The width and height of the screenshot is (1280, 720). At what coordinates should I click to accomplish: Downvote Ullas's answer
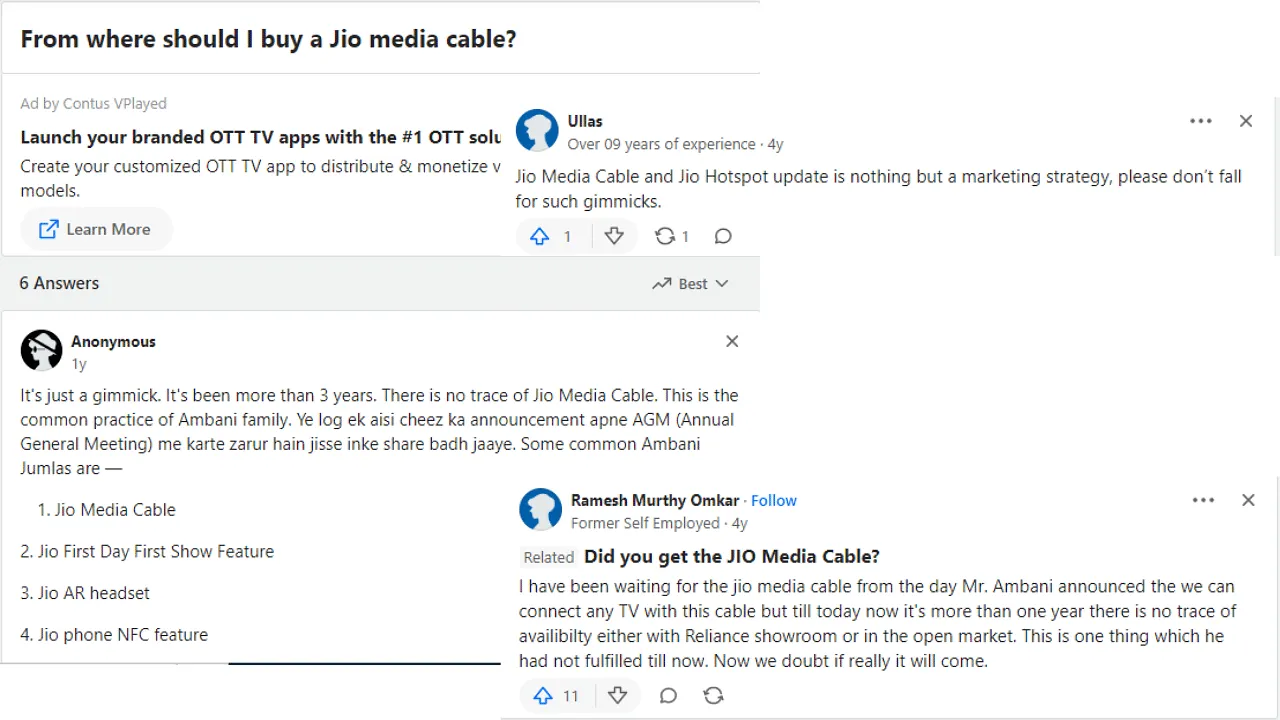pos(614,236)
